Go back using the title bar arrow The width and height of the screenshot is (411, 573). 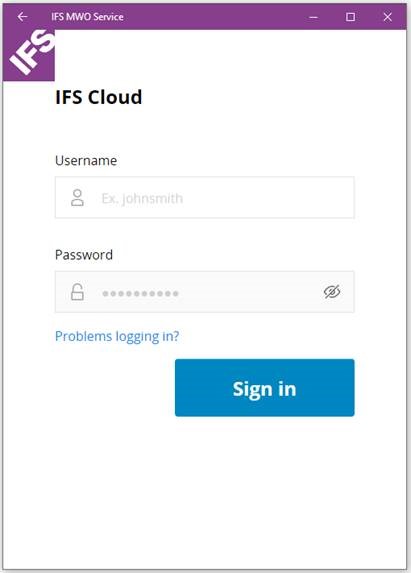[x=22, y=17]
